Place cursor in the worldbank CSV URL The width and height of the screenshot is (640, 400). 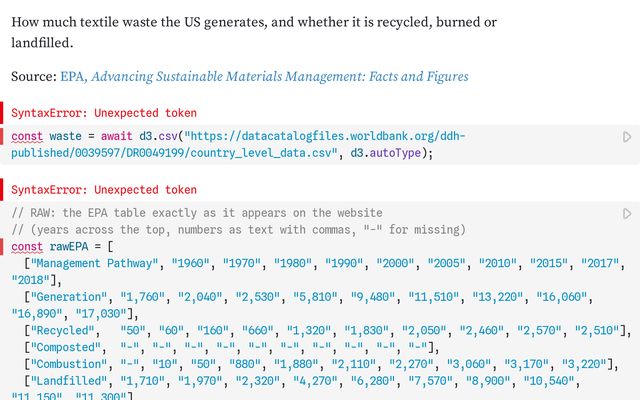[x=238, y=144]
